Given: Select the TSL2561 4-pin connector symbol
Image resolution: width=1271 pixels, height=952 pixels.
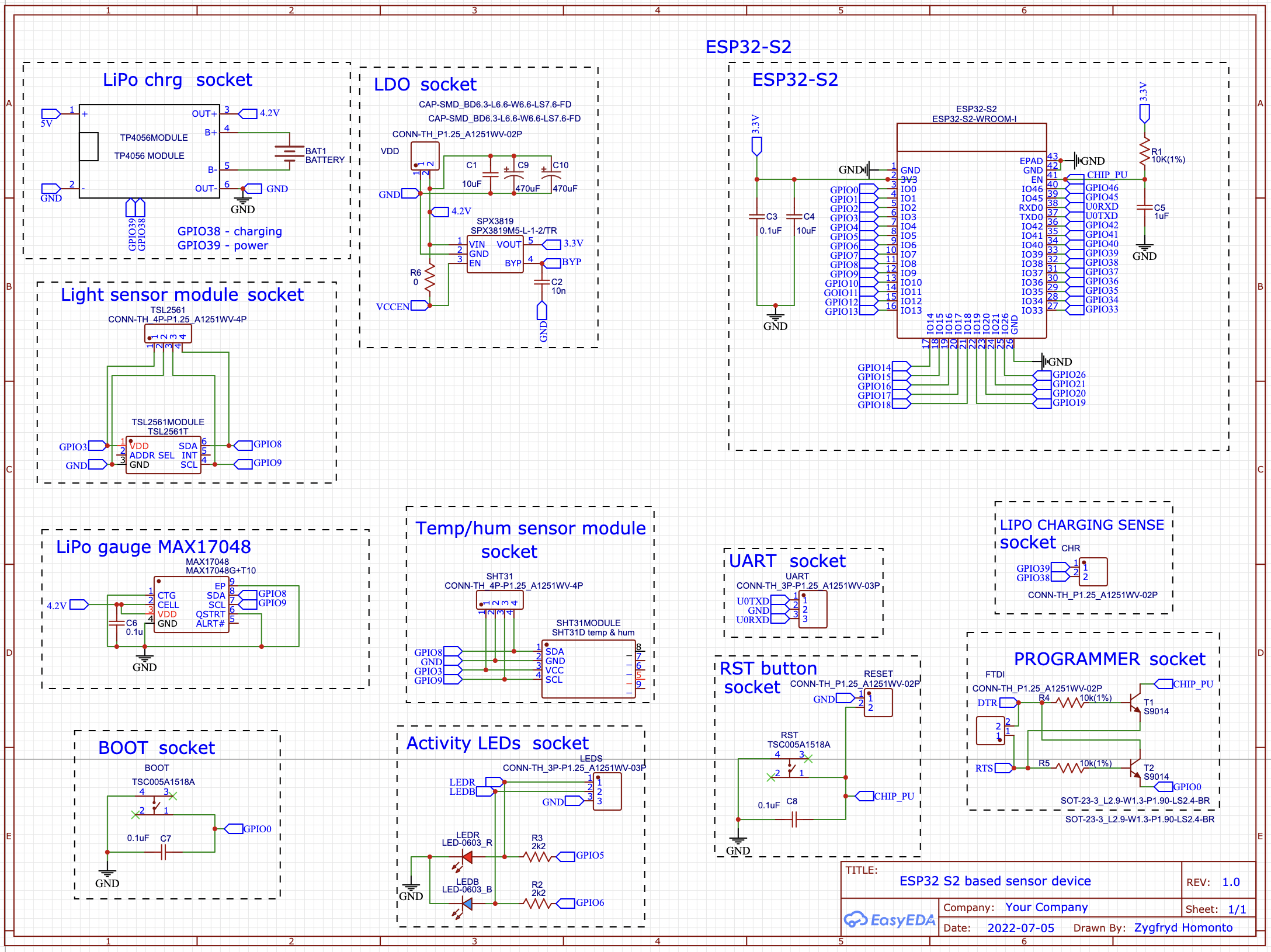Looking at the screenshot, I should 168,333.
